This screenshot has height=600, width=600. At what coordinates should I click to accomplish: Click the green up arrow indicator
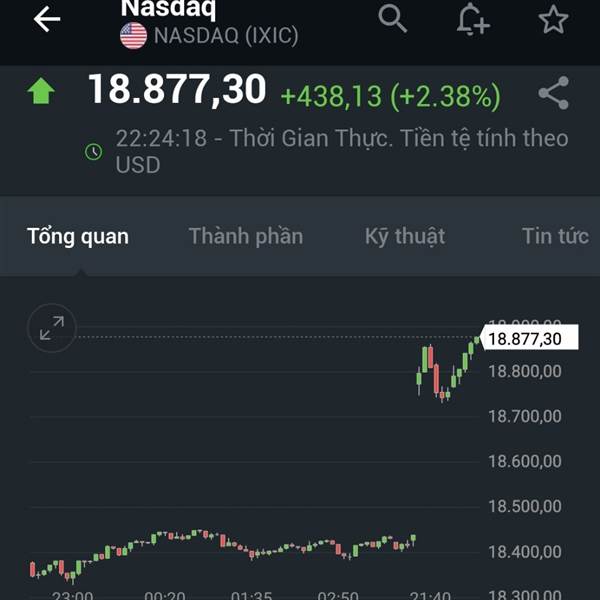point(41,91)
